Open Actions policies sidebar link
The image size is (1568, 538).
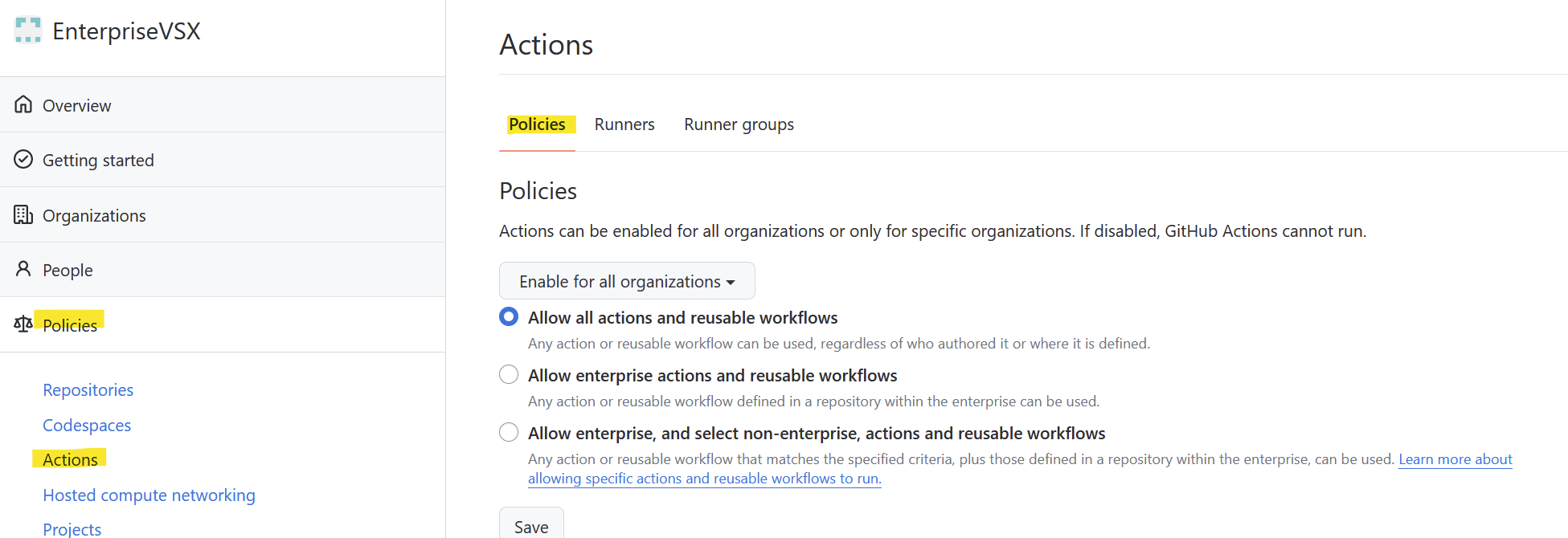point(70,459)
